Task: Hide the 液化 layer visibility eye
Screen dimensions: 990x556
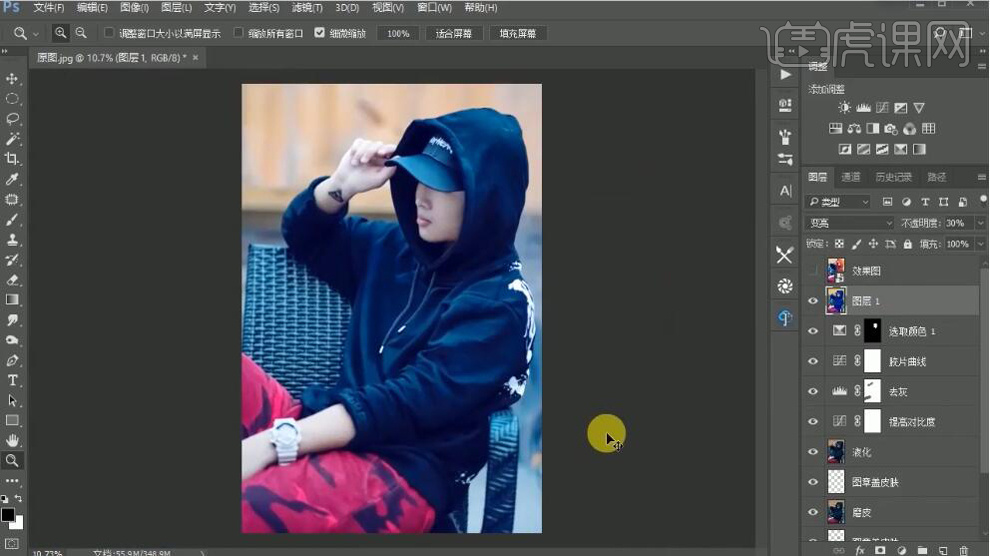Action: pos(813,452)
